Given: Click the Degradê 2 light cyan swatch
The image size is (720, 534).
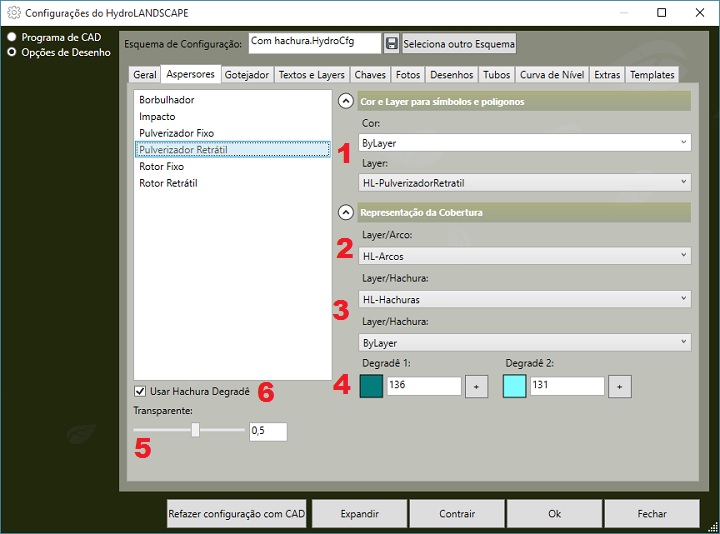Looking at the screenshot, I should click(x=514, y=387).
